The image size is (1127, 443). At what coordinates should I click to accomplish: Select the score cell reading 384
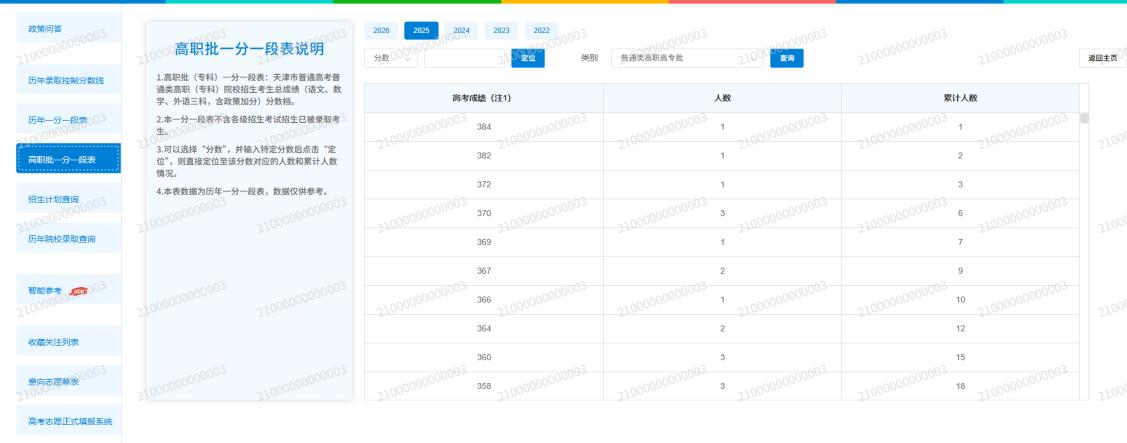(x=484, y=127)
